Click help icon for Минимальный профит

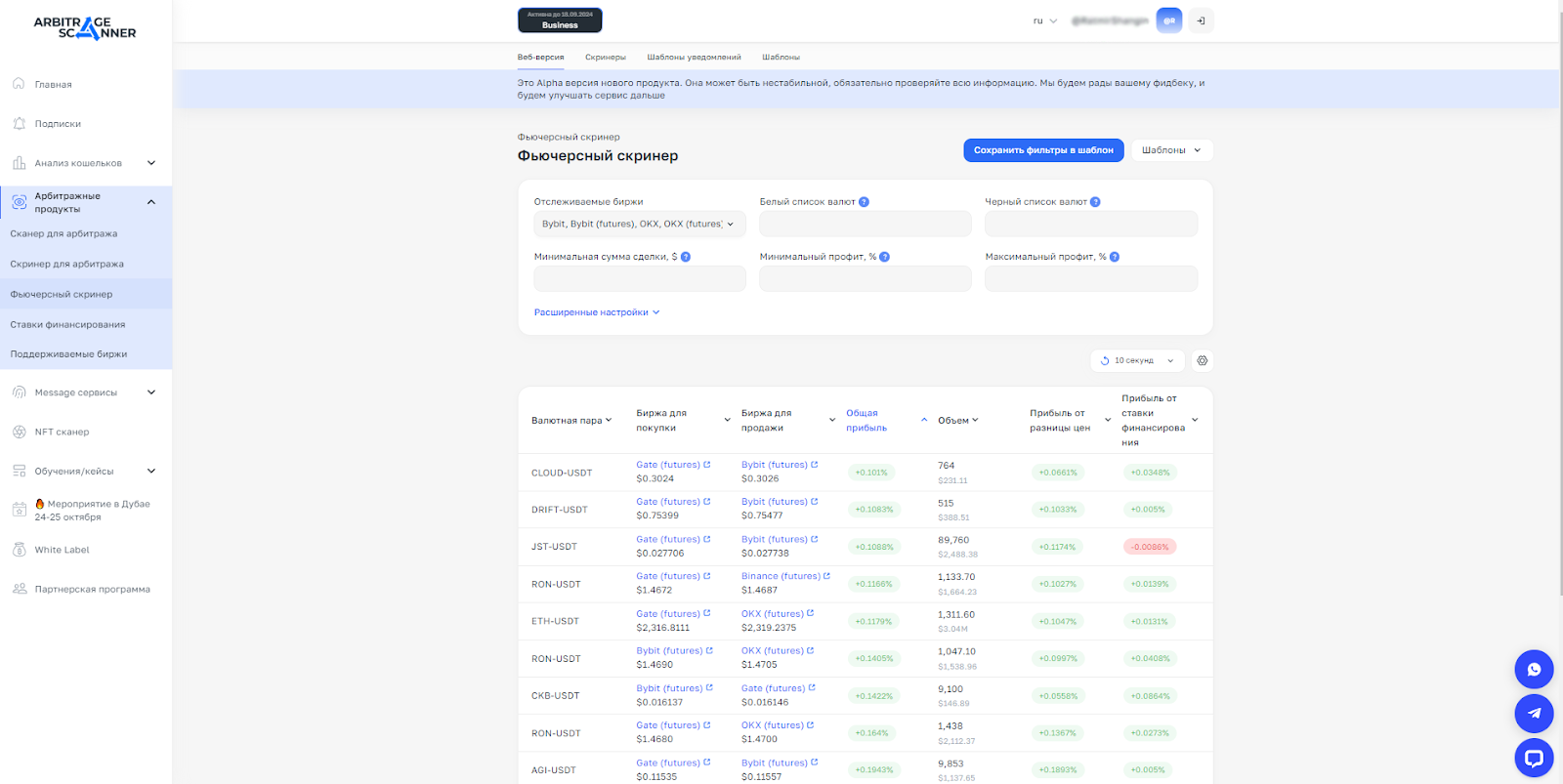(884, 257)
